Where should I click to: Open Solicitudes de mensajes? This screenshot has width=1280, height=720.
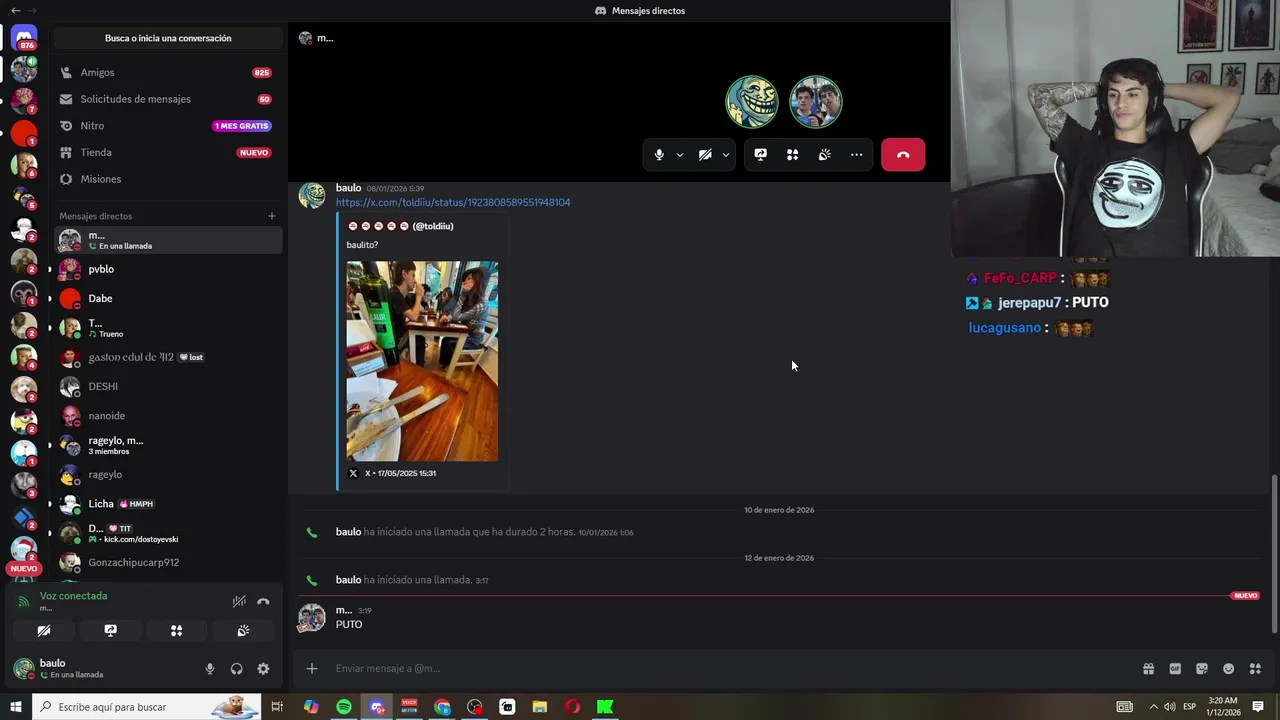168,99
